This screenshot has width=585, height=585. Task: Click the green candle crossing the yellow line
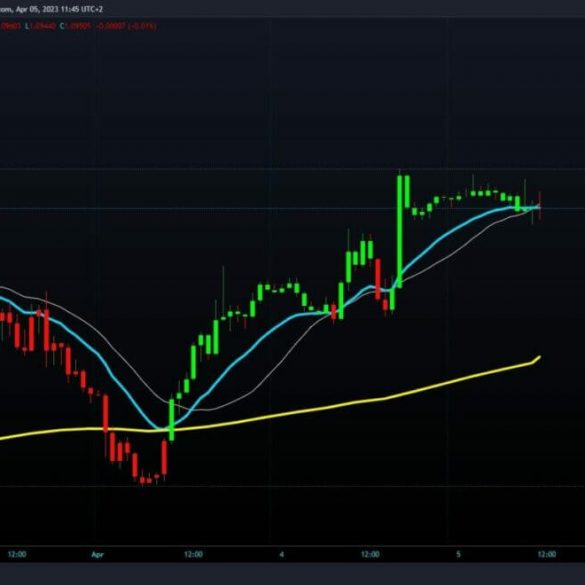pos(172,420)
